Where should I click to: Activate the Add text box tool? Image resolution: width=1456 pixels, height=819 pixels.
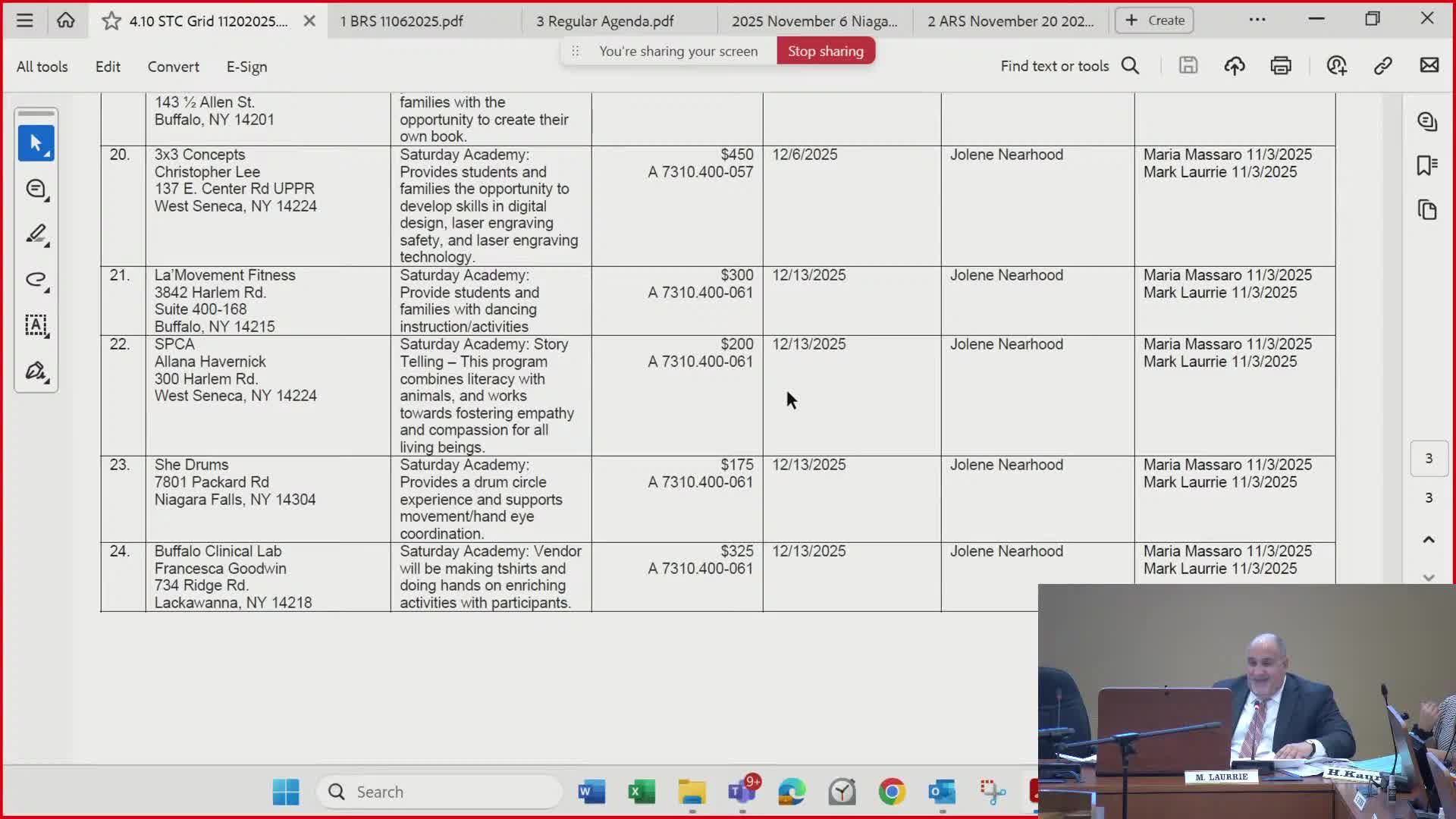[36, 326]
